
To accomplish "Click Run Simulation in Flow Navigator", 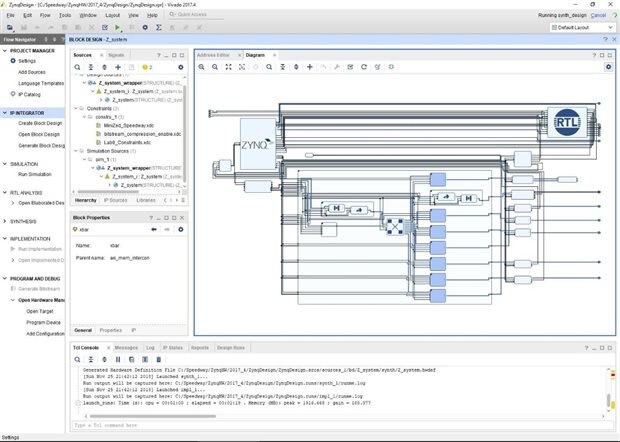I will (34, 174).
